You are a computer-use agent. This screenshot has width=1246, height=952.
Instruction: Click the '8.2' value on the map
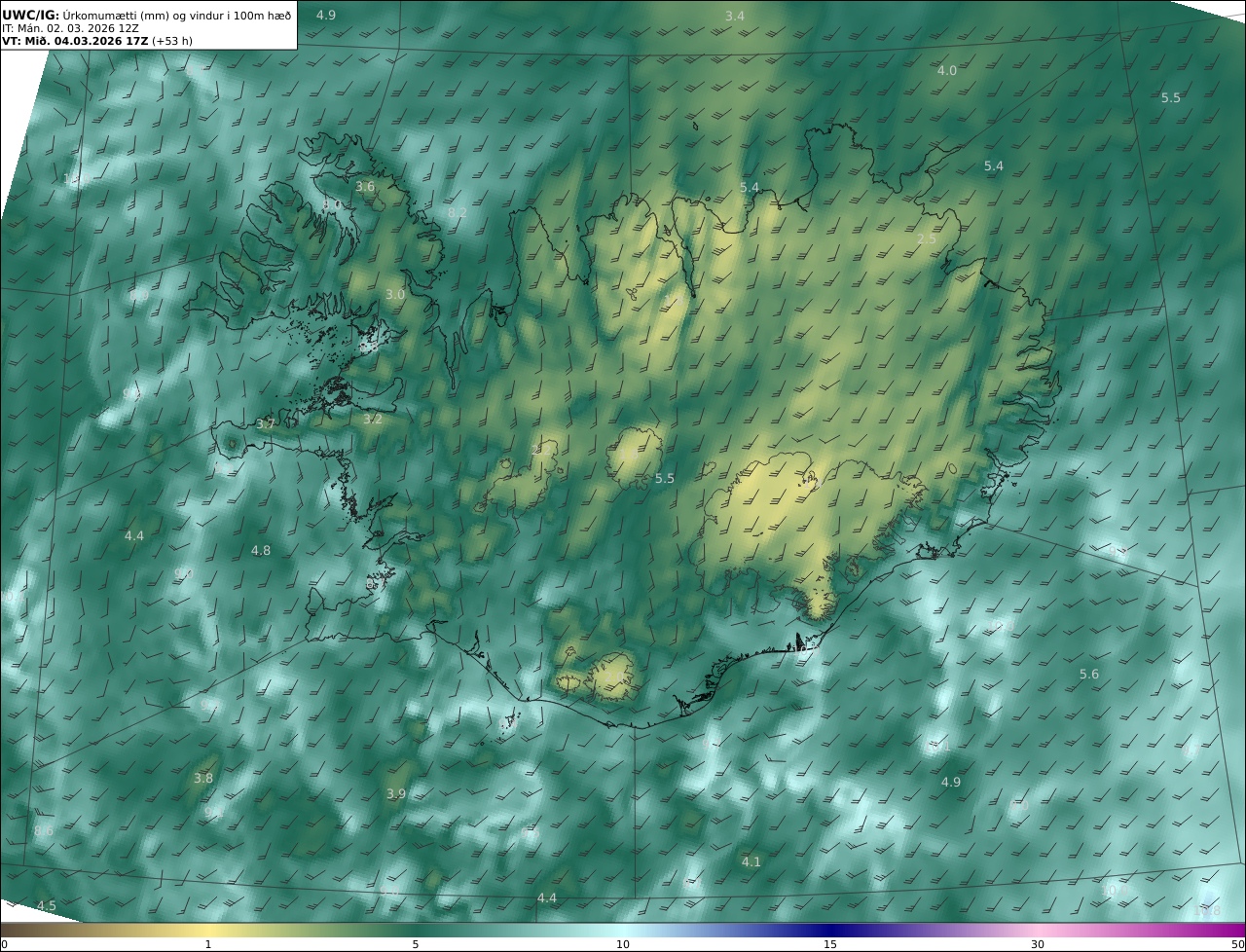click(x=458, y=212)
